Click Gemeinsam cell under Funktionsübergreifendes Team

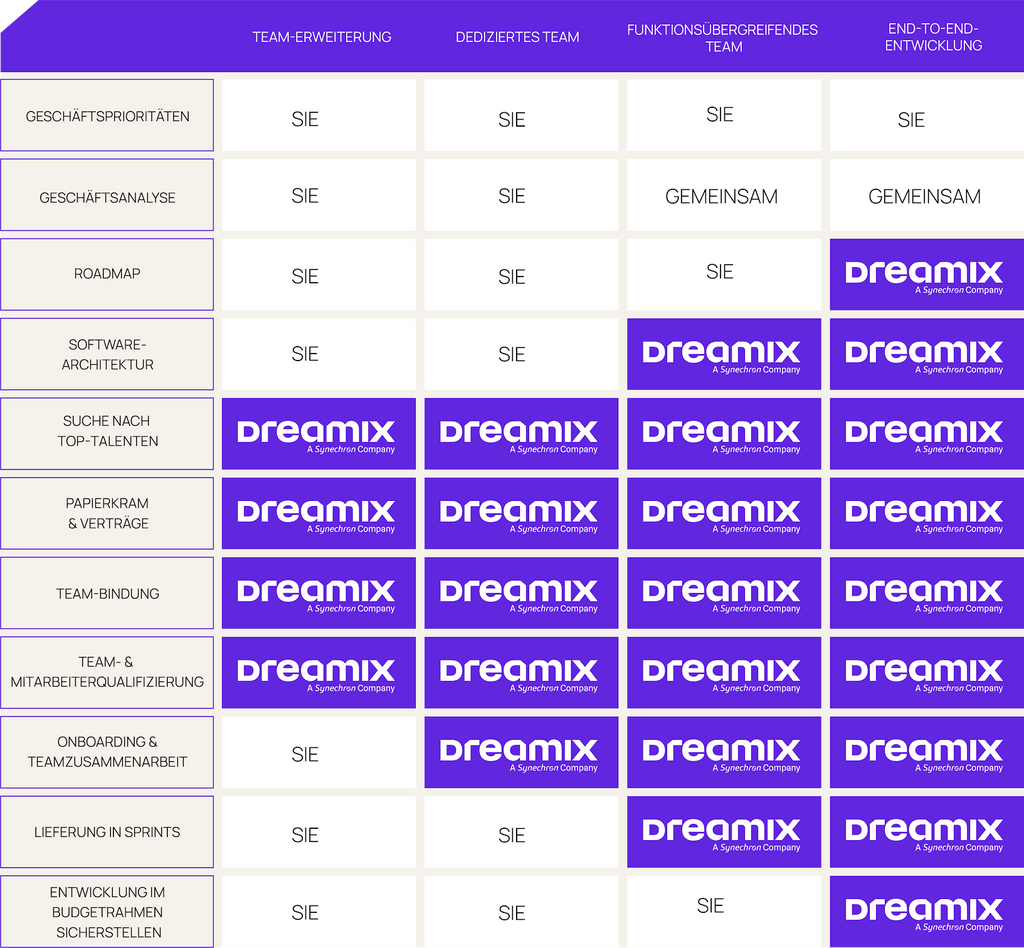(x=721, y=197)
